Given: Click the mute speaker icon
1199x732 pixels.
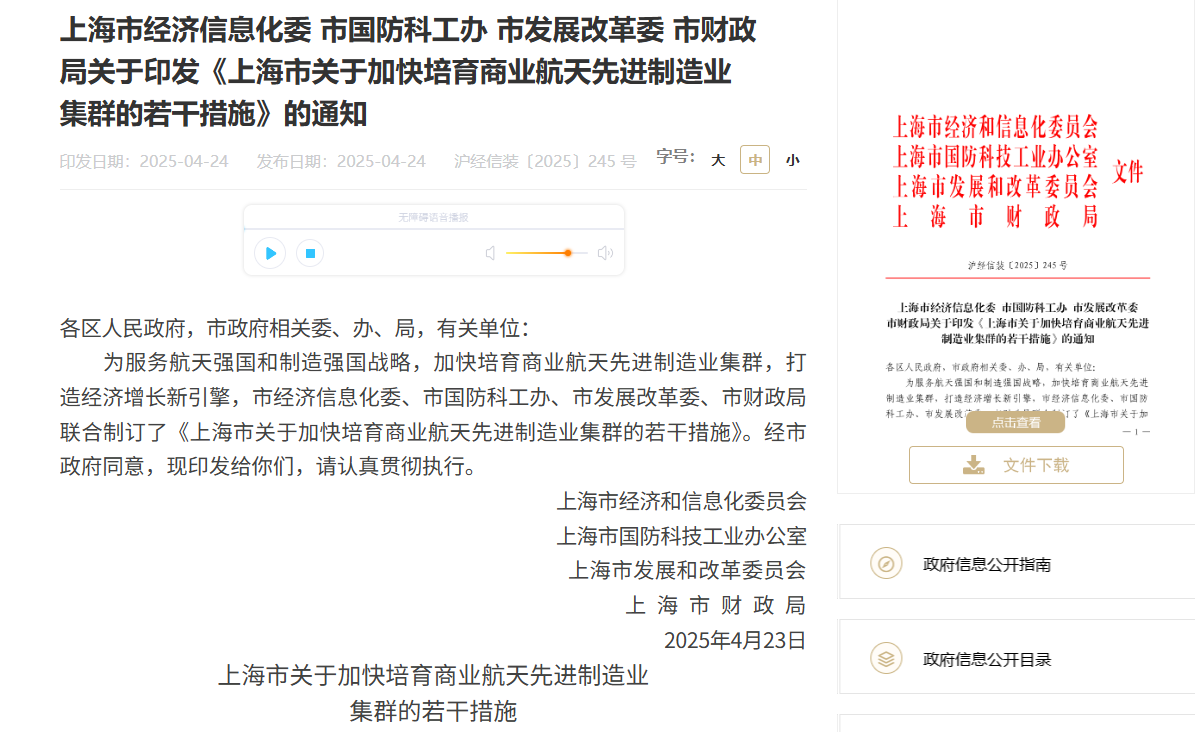Looking at the screenshot, I should (x=490, y=253).
